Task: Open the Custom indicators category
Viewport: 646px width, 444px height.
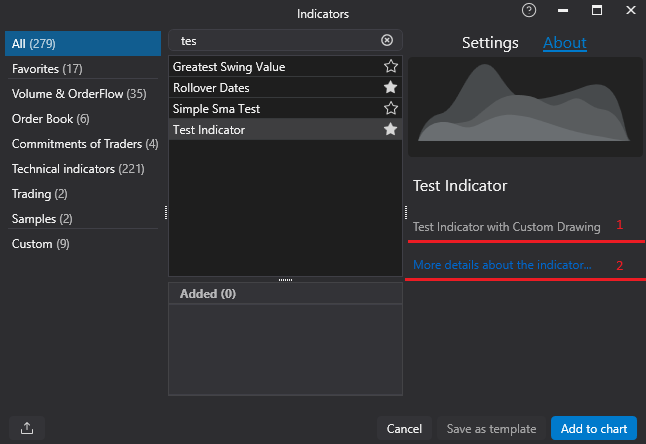Action: [x=41, y=244]
